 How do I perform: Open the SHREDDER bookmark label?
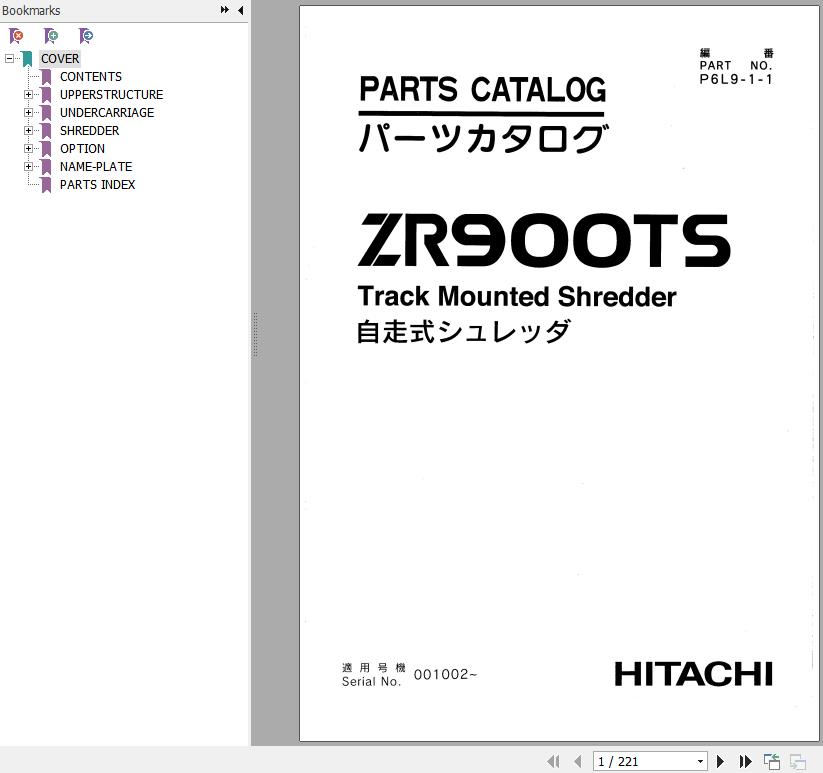click(x=89, y=131)
